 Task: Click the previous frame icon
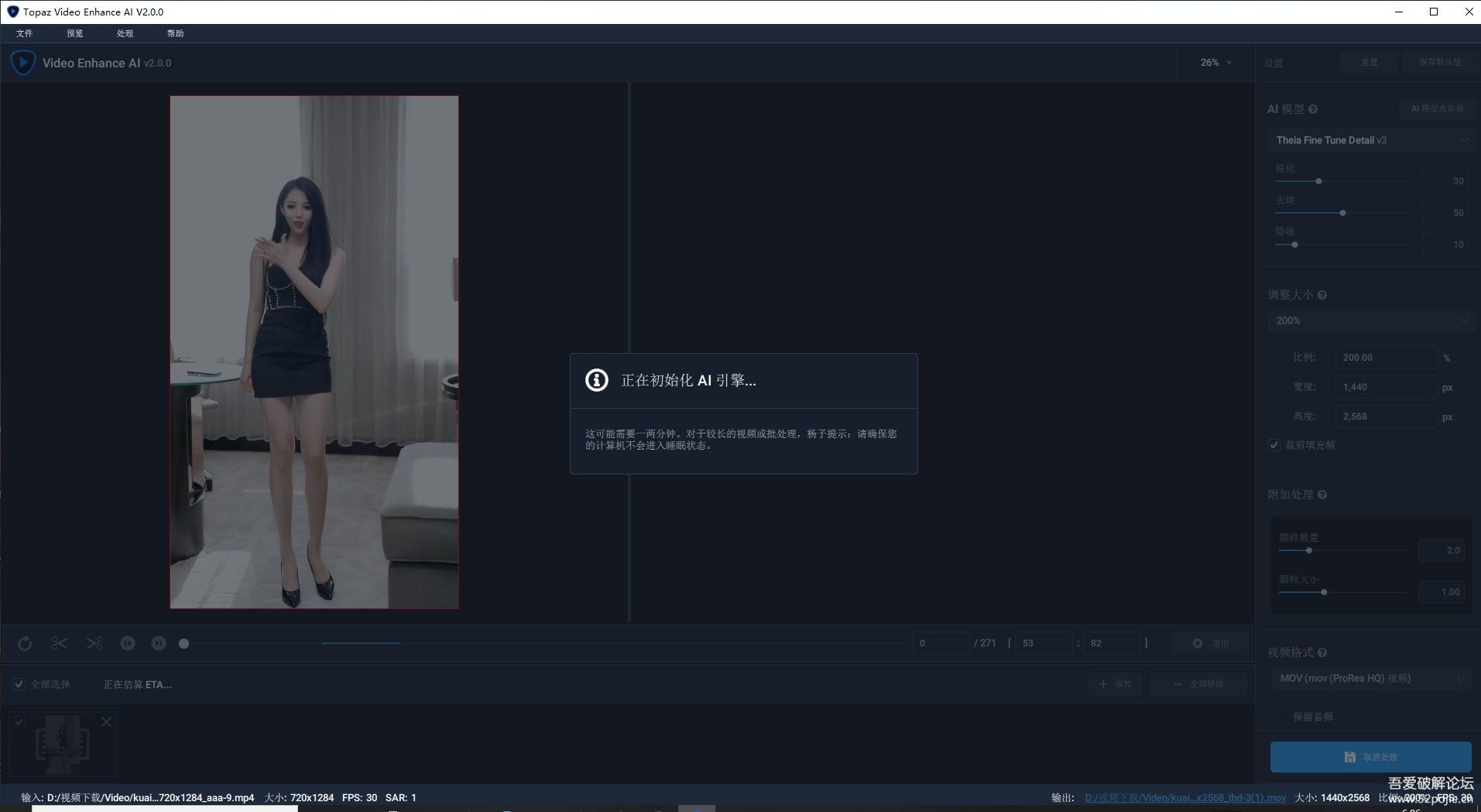[128, 642]
